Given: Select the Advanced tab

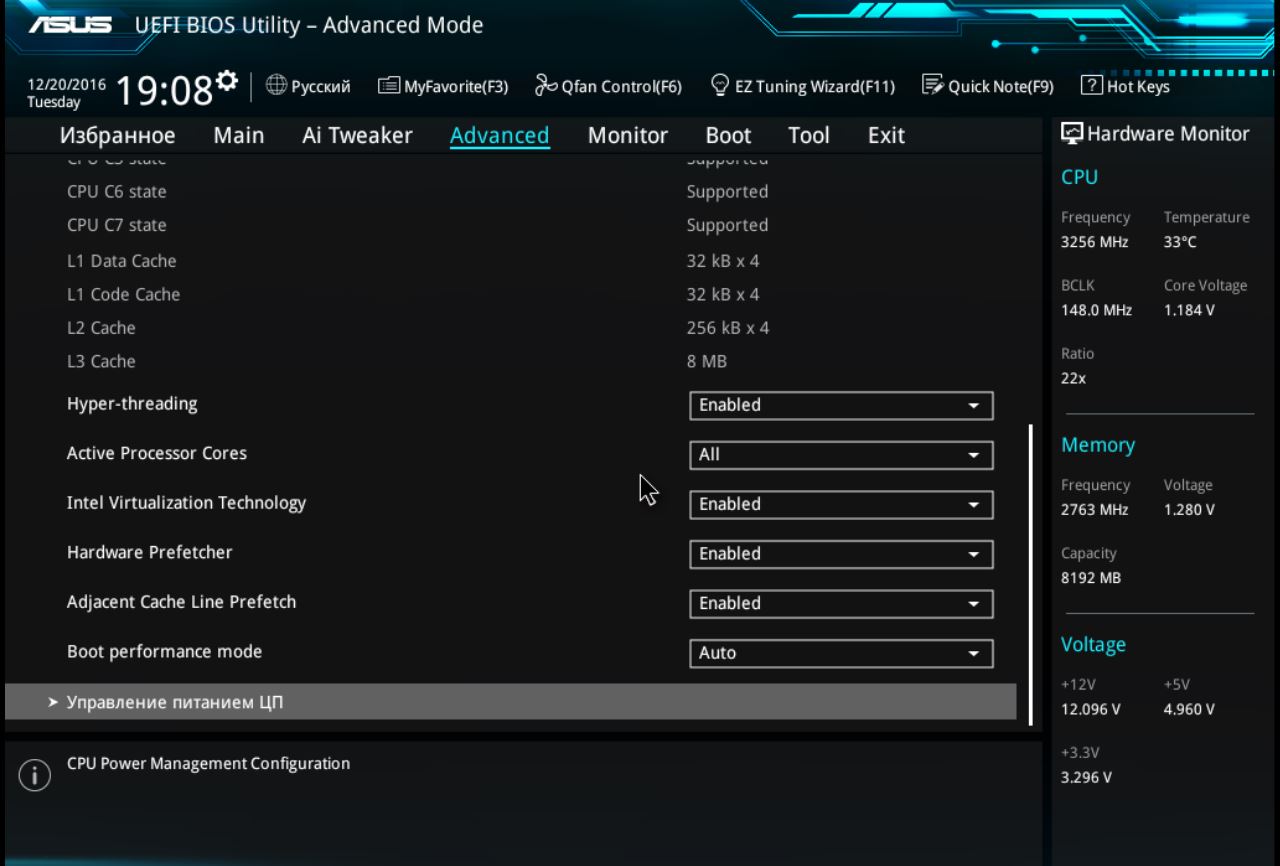Looking at the screenshot, I should [499, 136].
